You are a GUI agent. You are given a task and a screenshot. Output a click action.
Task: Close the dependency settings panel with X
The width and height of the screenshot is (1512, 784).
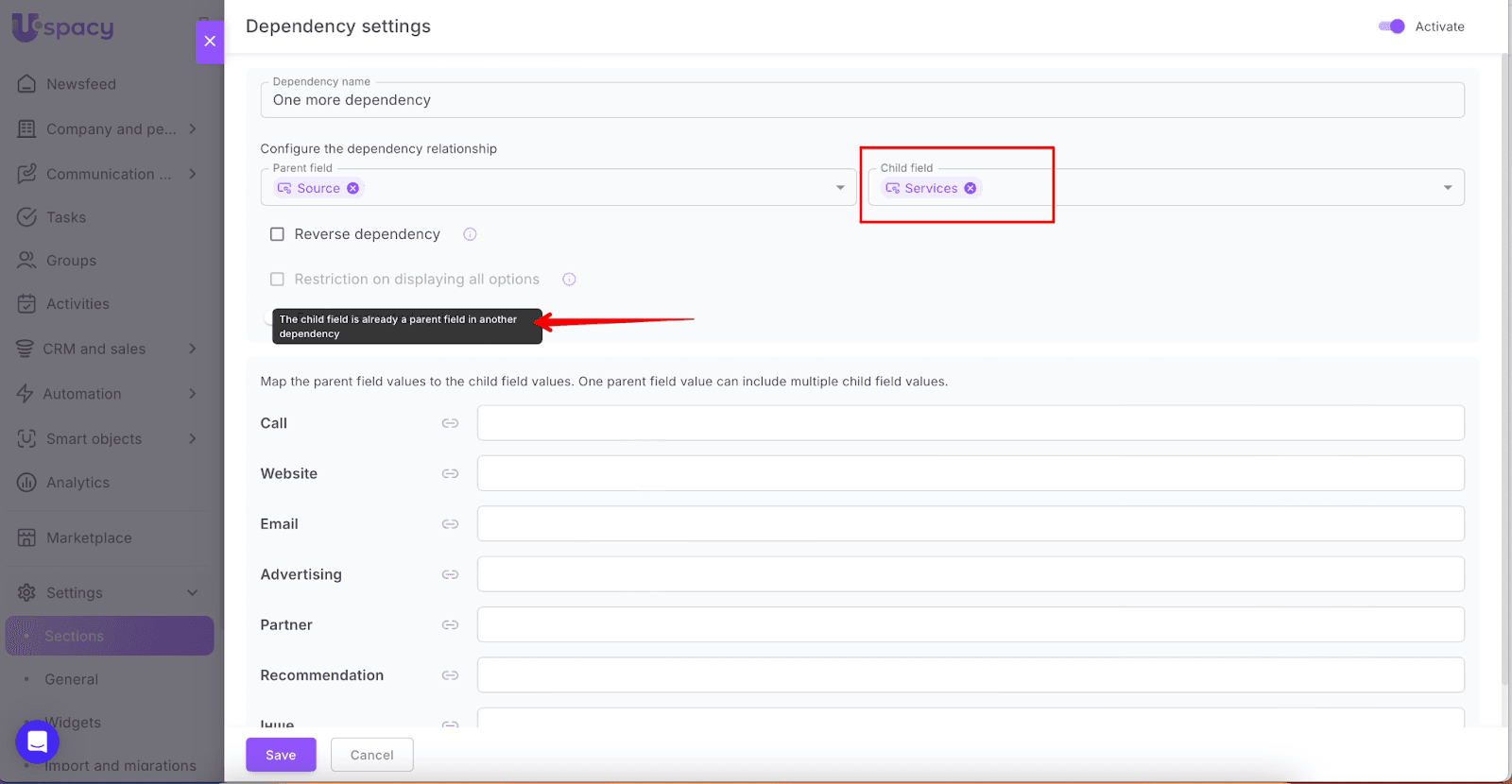point(210,42)
